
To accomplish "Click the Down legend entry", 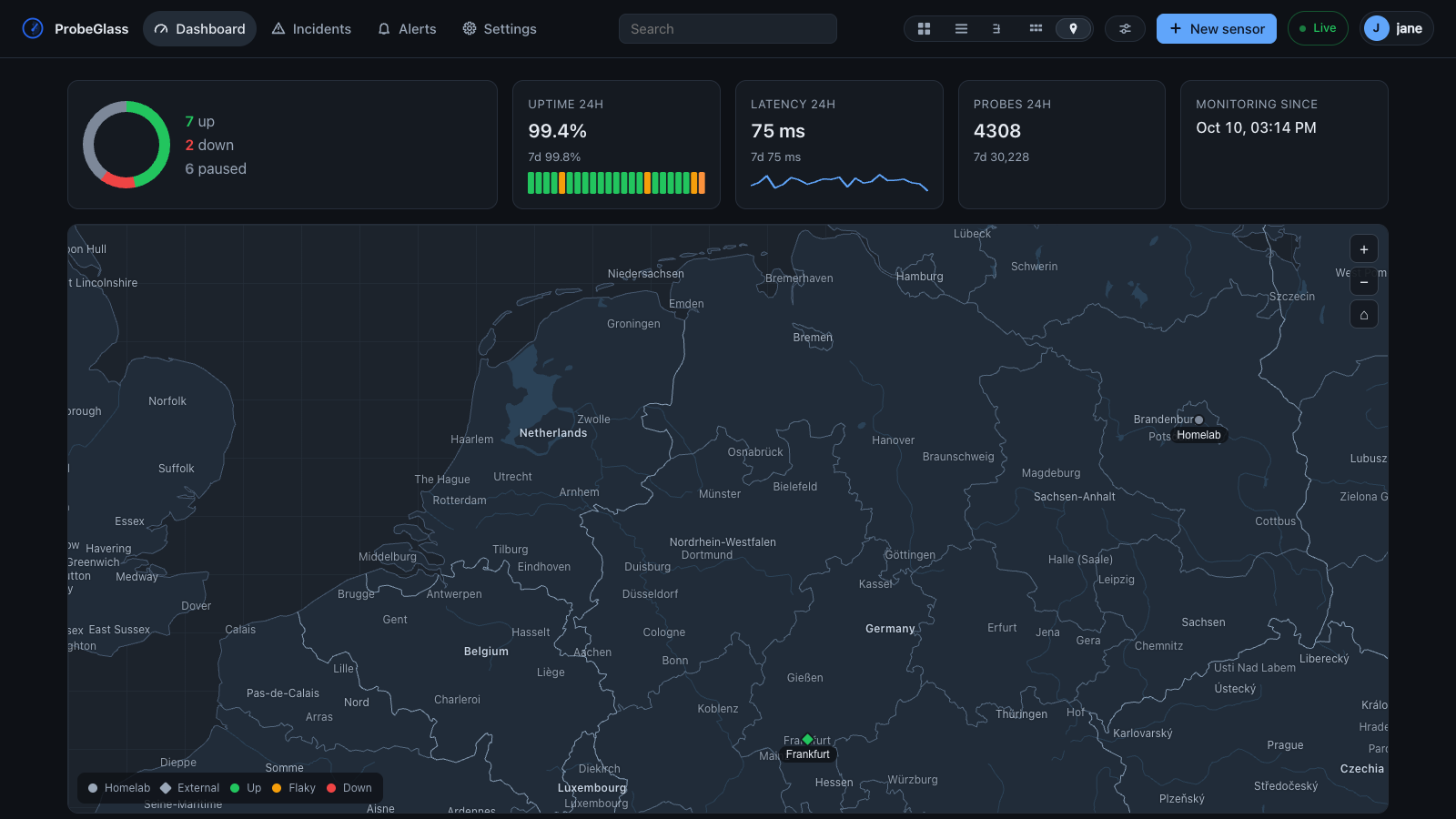I will click(349, 788).
